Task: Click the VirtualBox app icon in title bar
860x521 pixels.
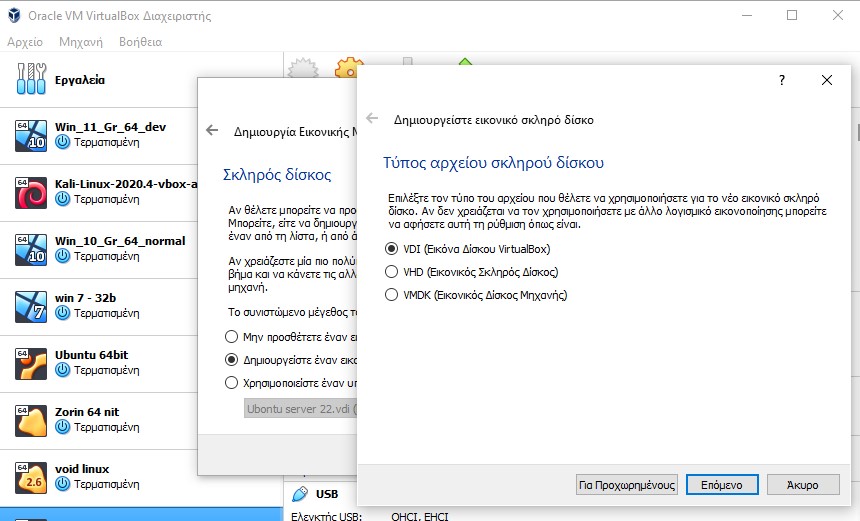Action: click(14, 15)
